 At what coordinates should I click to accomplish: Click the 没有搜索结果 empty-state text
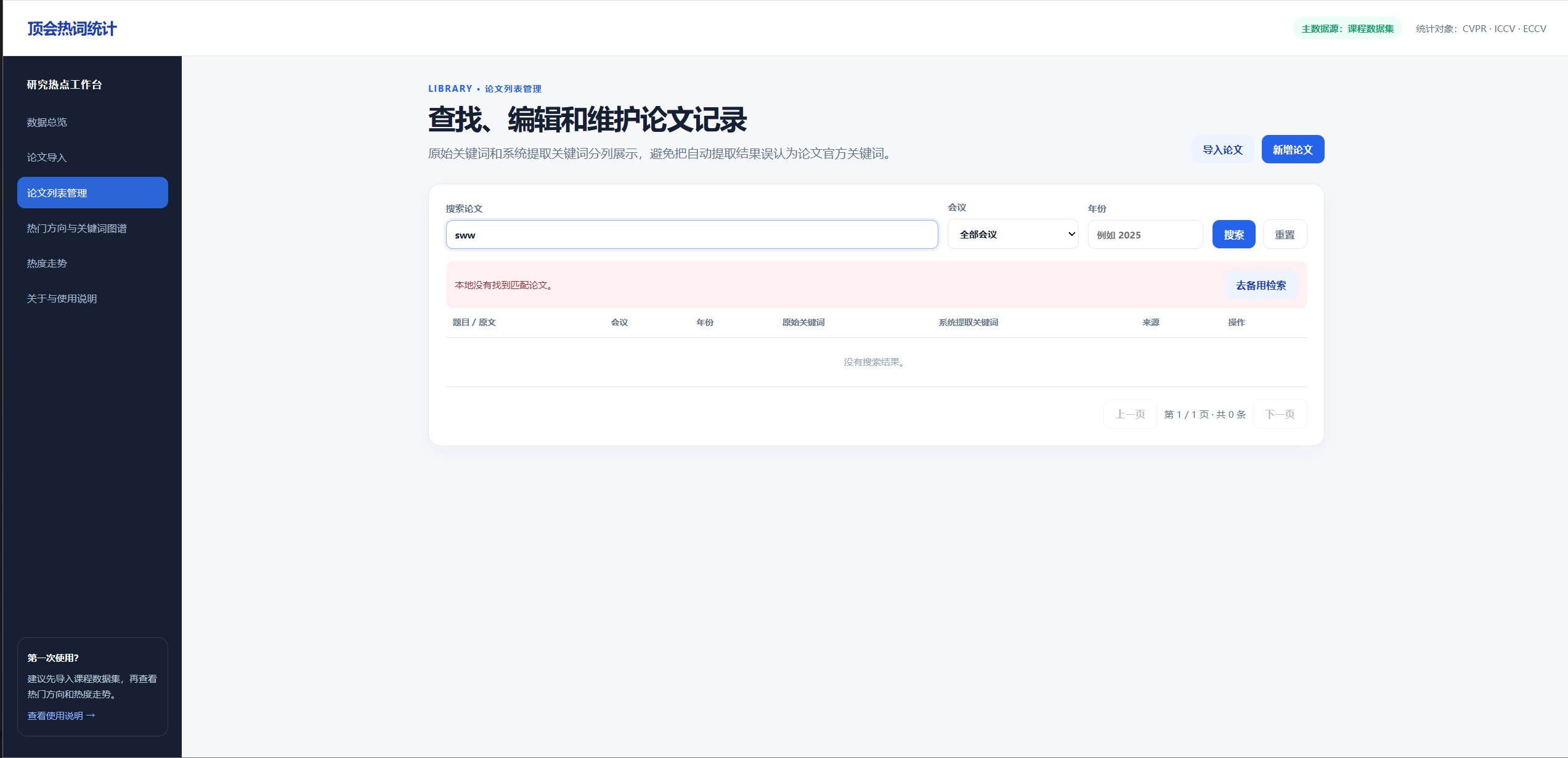coord(875,362)
